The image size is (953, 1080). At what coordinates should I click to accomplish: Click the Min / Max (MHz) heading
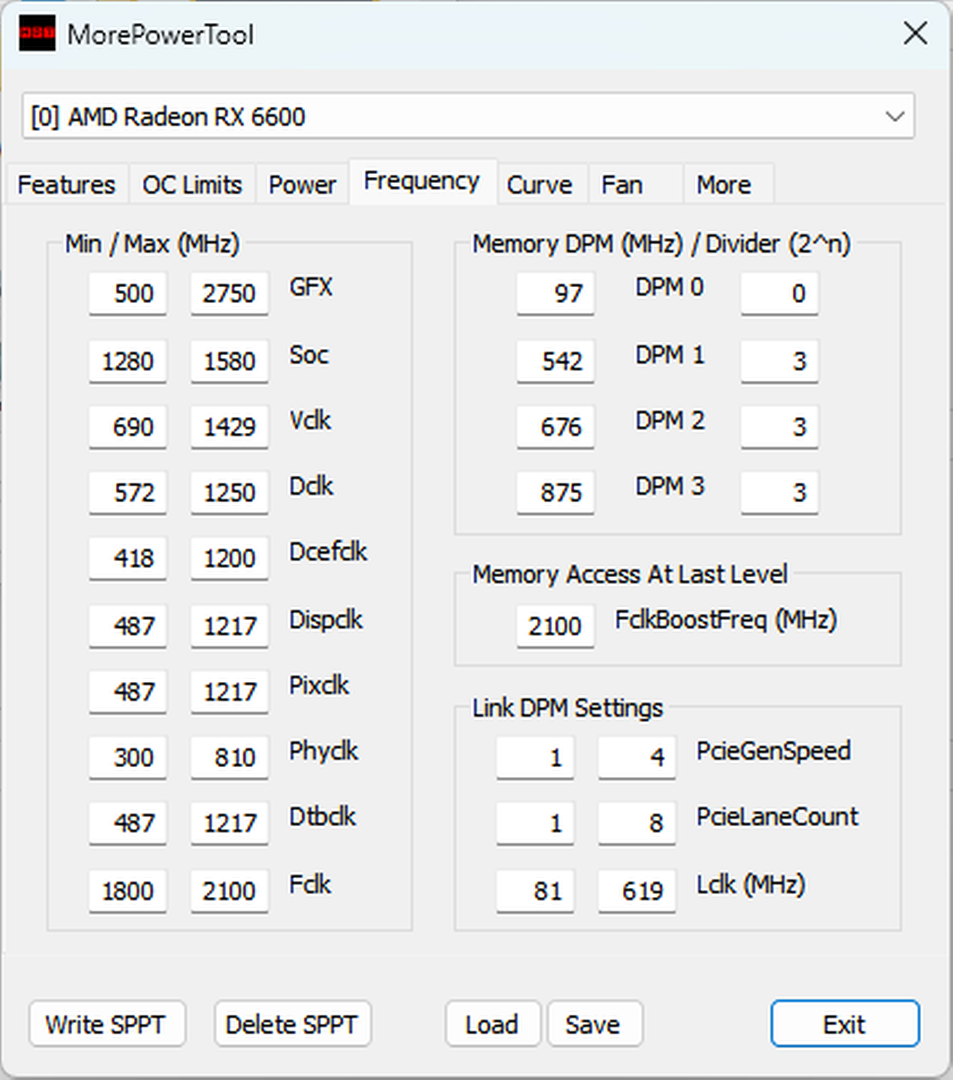point(152,244)
